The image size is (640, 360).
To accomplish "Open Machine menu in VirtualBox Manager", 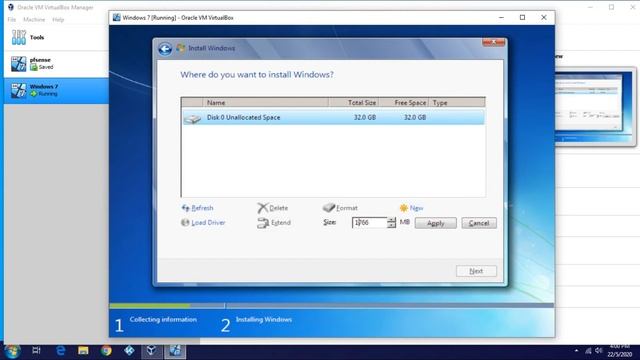I will (x=34, y=20).
